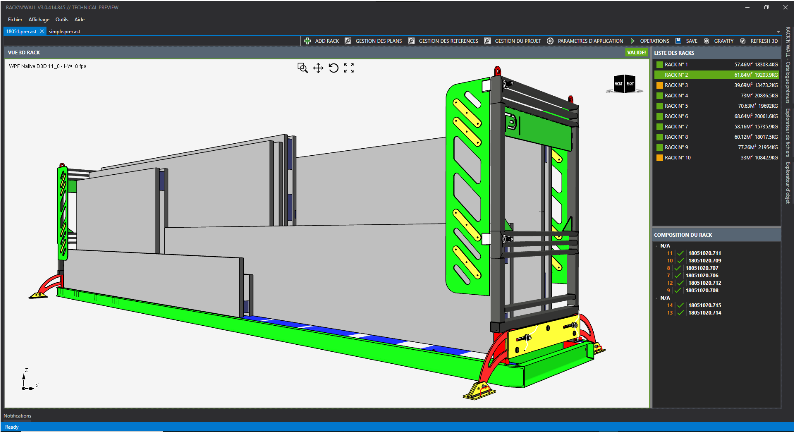Click the zoom magnifier tool in 3D view
Viewport: 794px width, 432px height.
click(x=302, y=68)
